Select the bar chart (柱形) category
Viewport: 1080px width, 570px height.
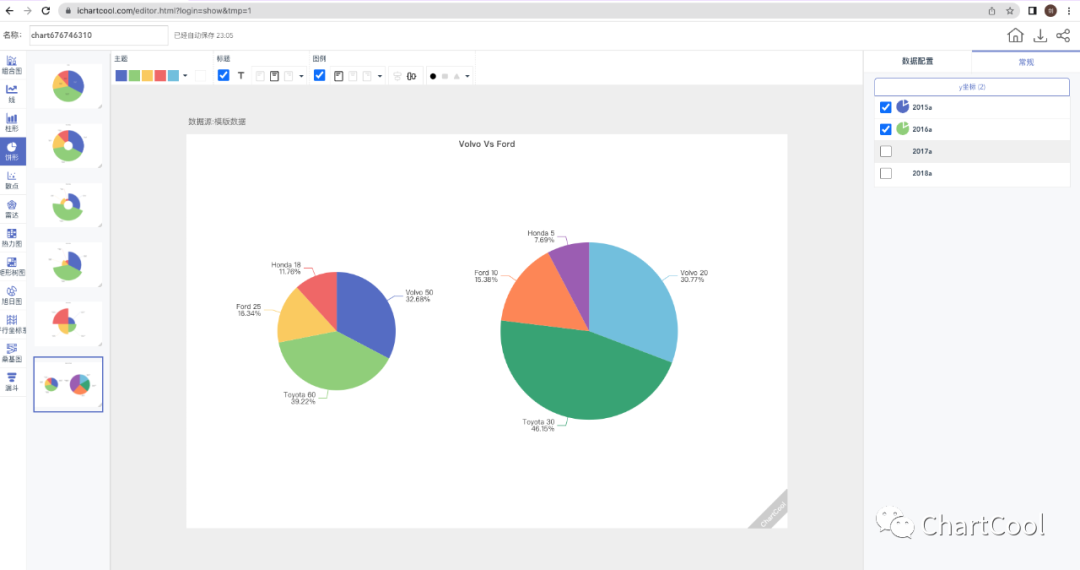coord(12,123)
